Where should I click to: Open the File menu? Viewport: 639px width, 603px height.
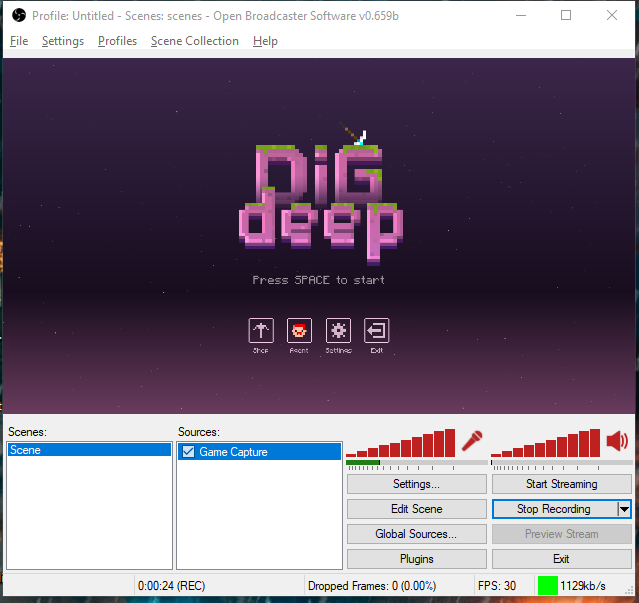tap(19, 41)
